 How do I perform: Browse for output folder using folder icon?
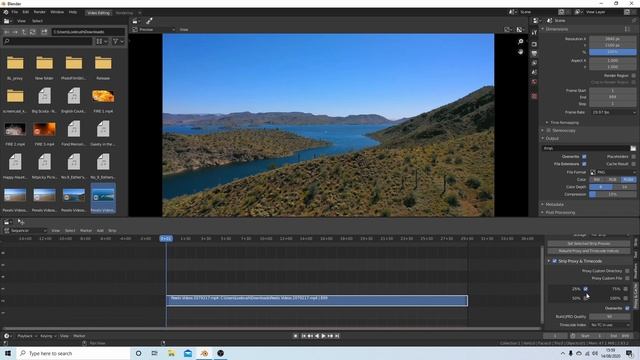[x=633, y=148]
